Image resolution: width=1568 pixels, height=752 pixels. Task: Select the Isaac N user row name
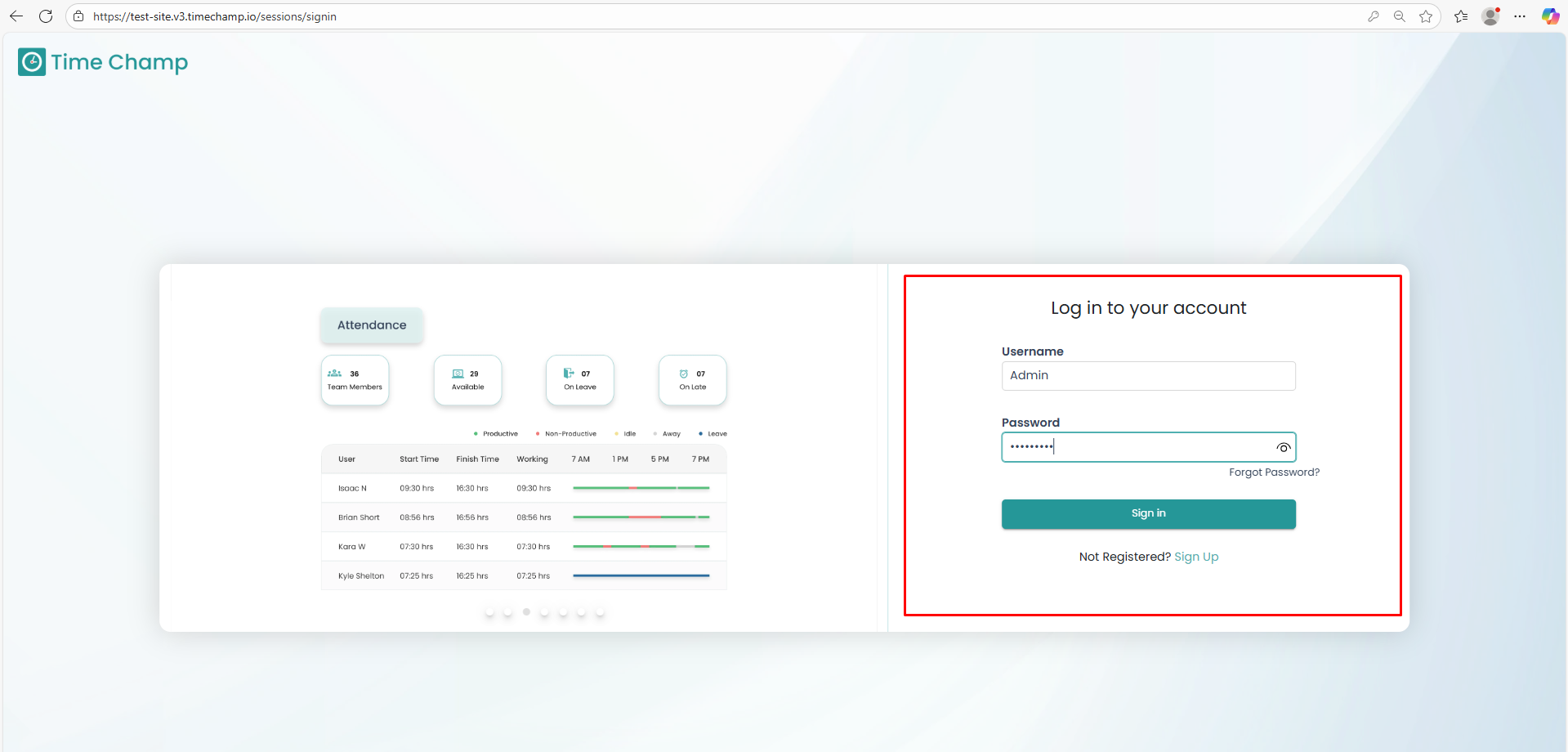tap(352, 489)
